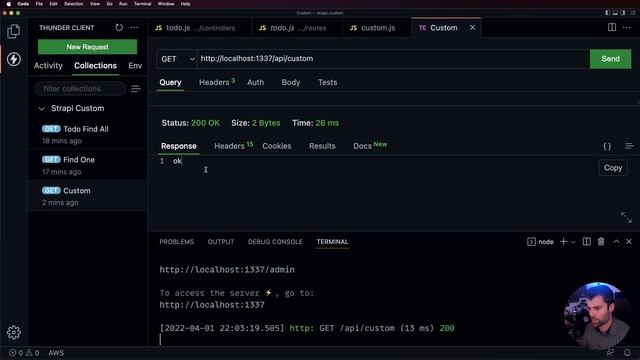This screenshot has height=360, width=640.
Task: Switch to todo.js routes editor tab
Action: tap(297, 28)
